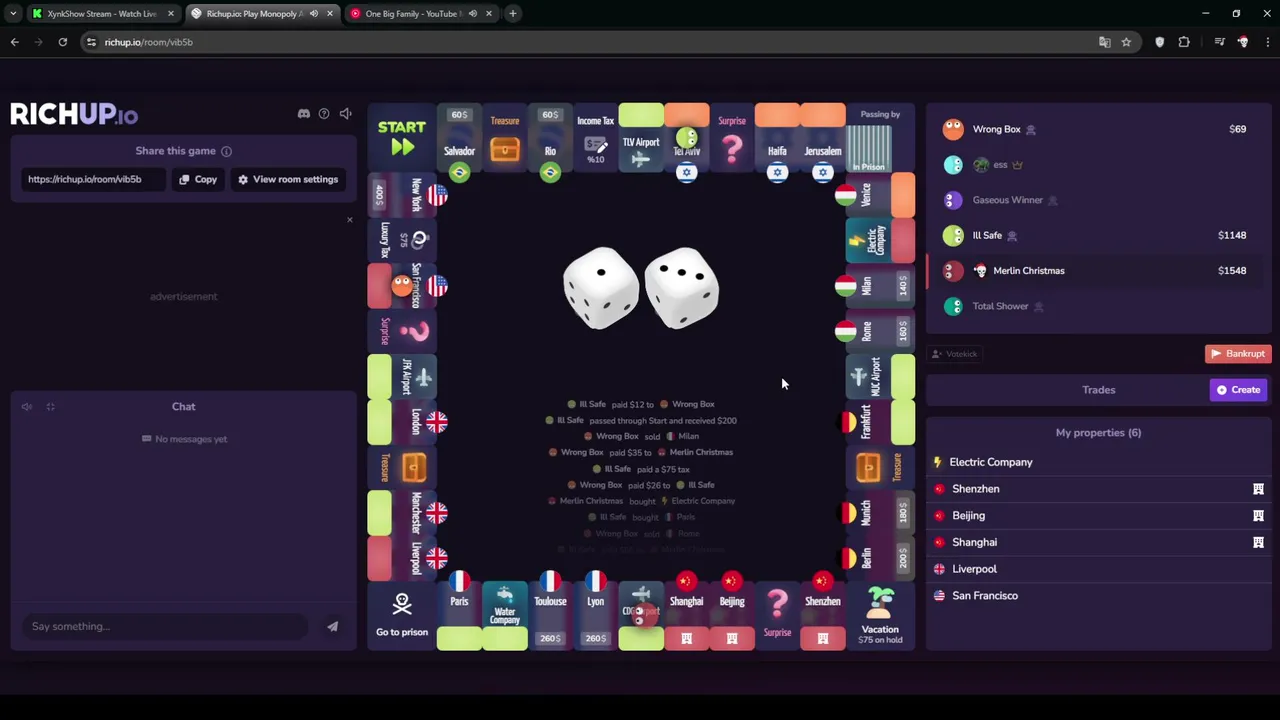Select the Water Company tile
Image resolution: width=1280 pixels, height=720 pixels.
pos(505,616)
